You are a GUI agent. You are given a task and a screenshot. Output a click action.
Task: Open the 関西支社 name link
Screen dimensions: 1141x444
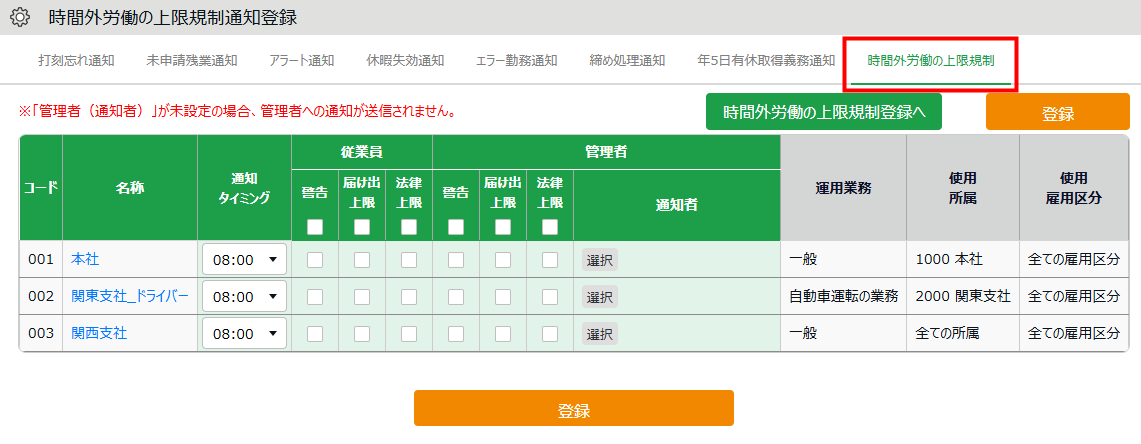[99, 333]
